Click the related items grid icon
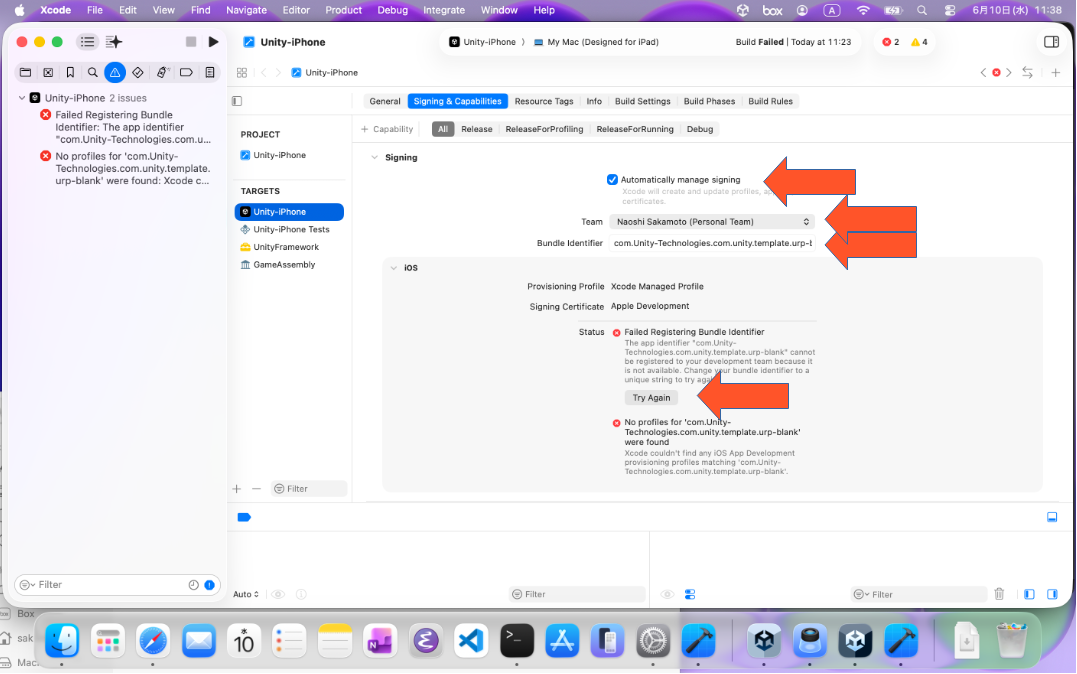1077x674 pixels. pos(242,72)
